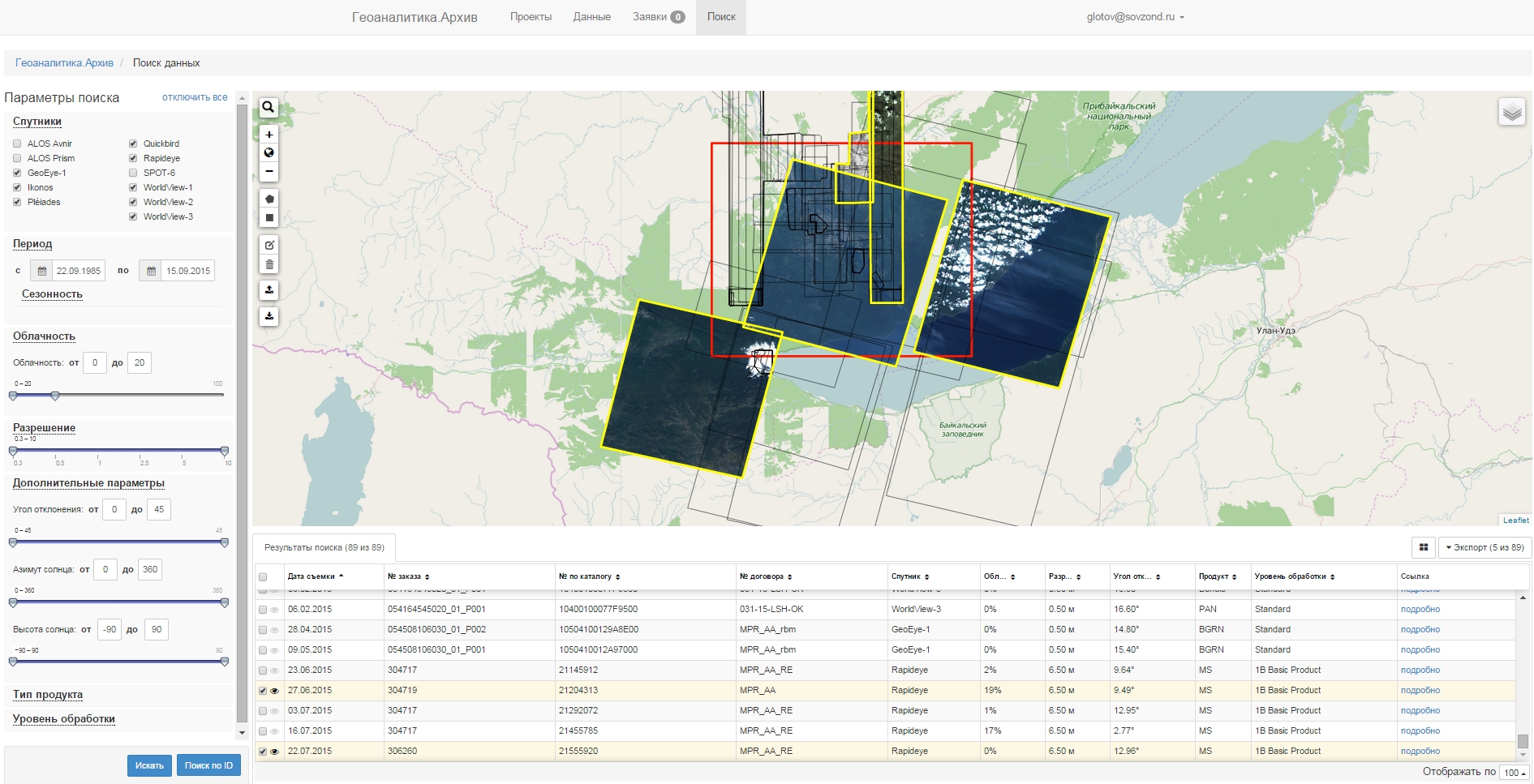
Task: Click the right handle of Облачность slider
Action: coord(55,396)
